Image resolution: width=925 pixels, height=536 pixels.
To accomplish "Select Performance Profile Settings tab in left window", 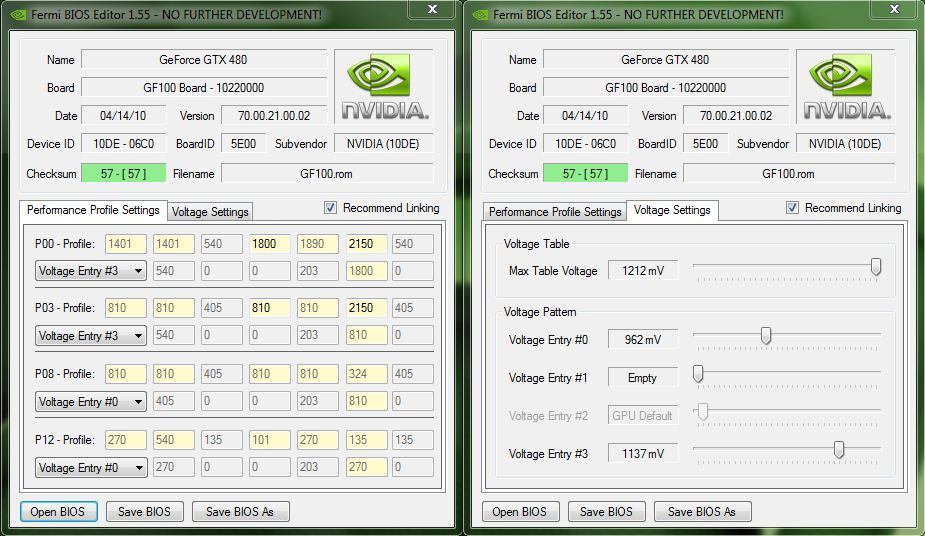I will (x=93, y=210).
